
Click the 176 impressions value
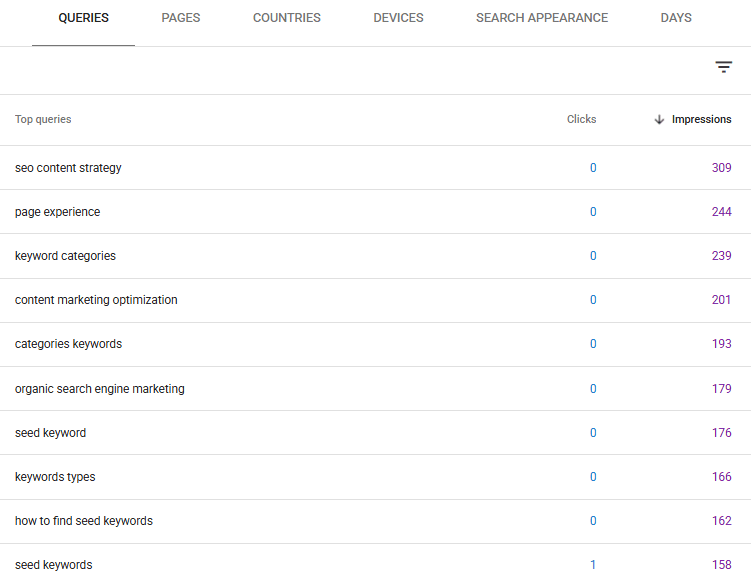click(x=721, y=433)
